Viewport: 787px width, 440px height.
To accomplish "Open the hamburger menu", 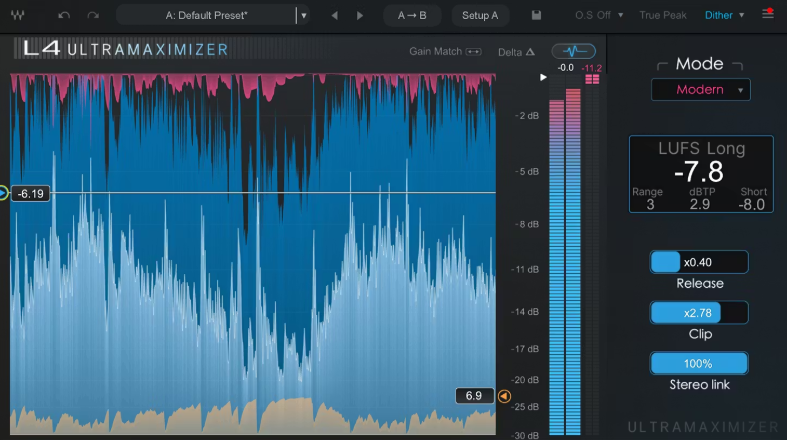I will 768,14.
